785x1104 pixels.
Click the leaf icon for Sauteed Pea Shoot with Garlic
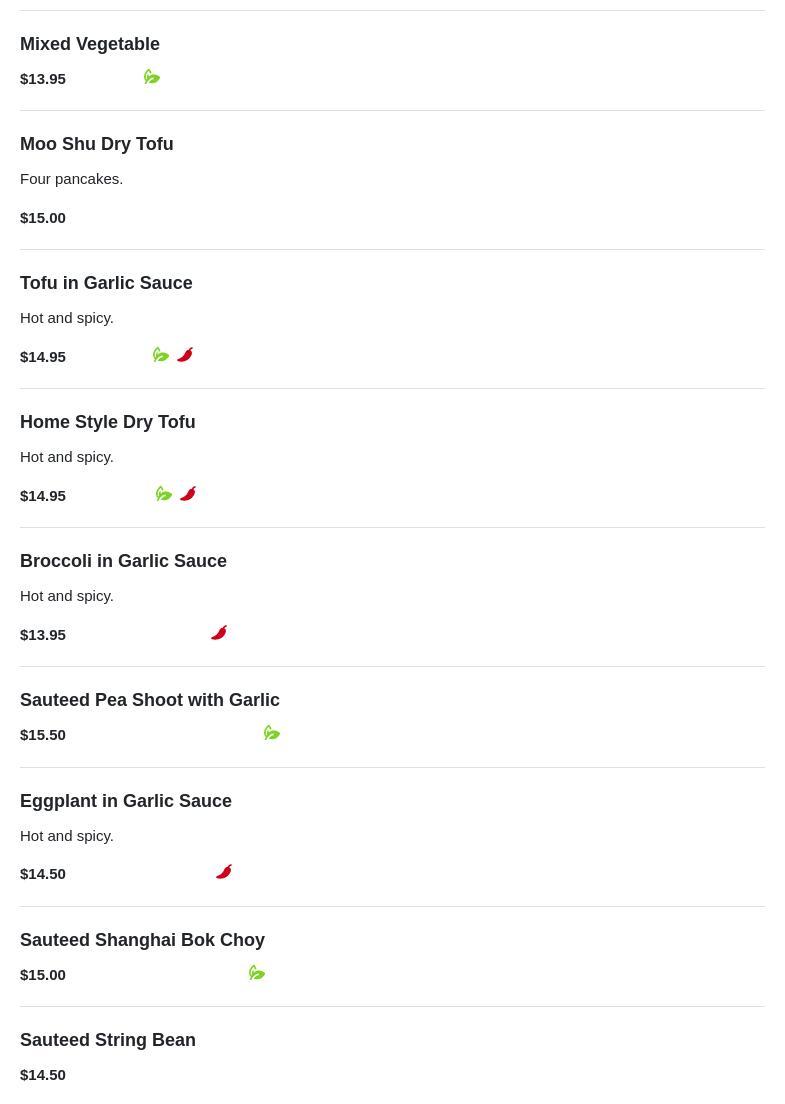pos(272,733)
